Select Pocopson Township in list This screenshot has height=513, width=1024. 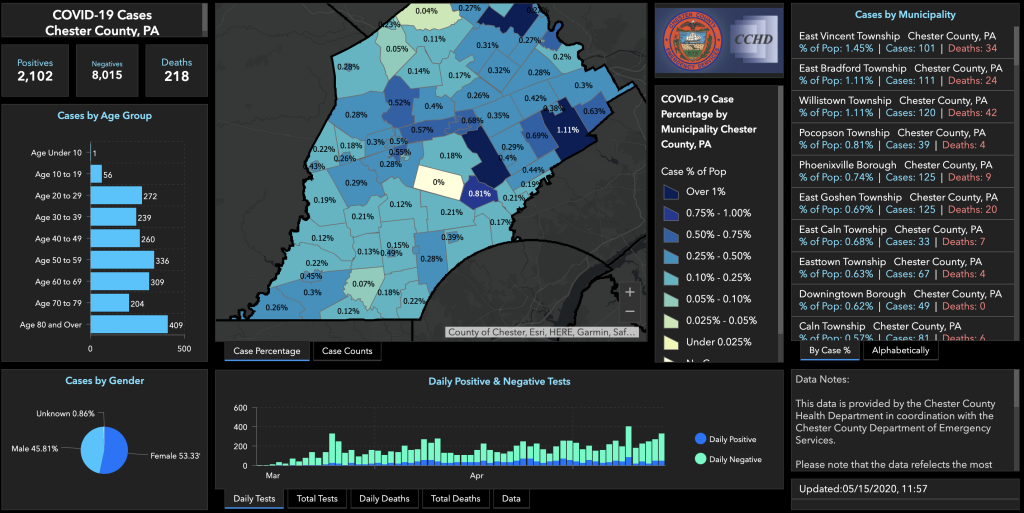click(903, 138)
